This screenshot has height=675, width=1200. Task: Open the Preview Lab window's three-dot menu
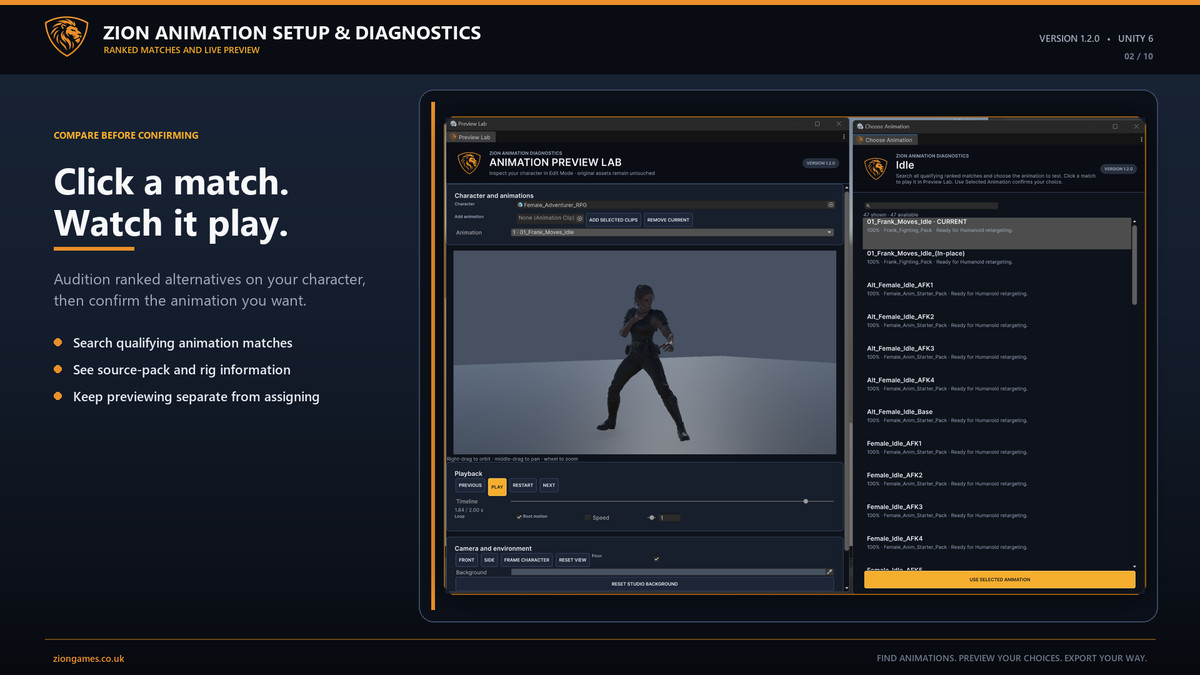tap(844, 137)
